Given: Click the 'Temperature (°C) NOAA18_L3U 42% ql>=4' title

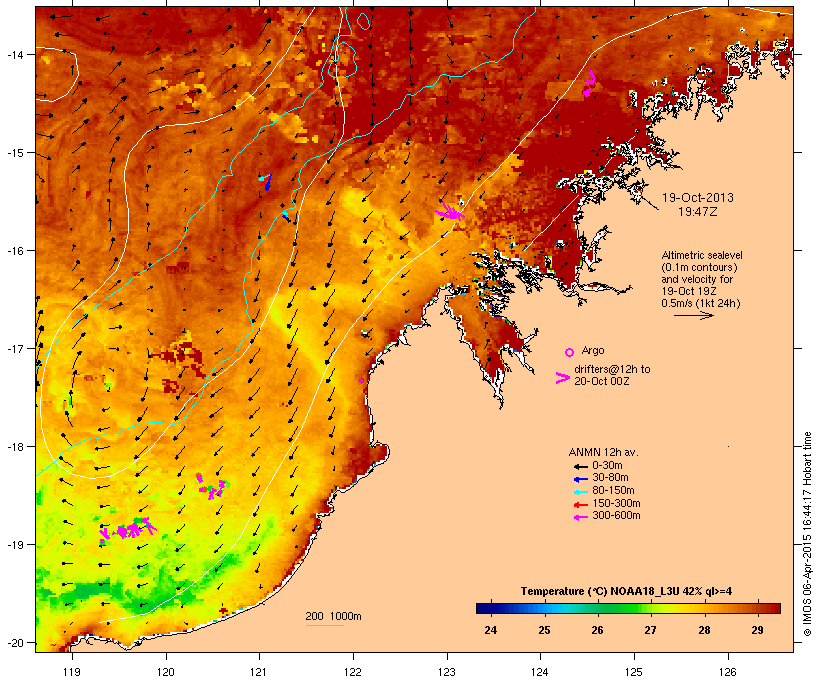Looking at the screenshot, I should coord(626,592).
